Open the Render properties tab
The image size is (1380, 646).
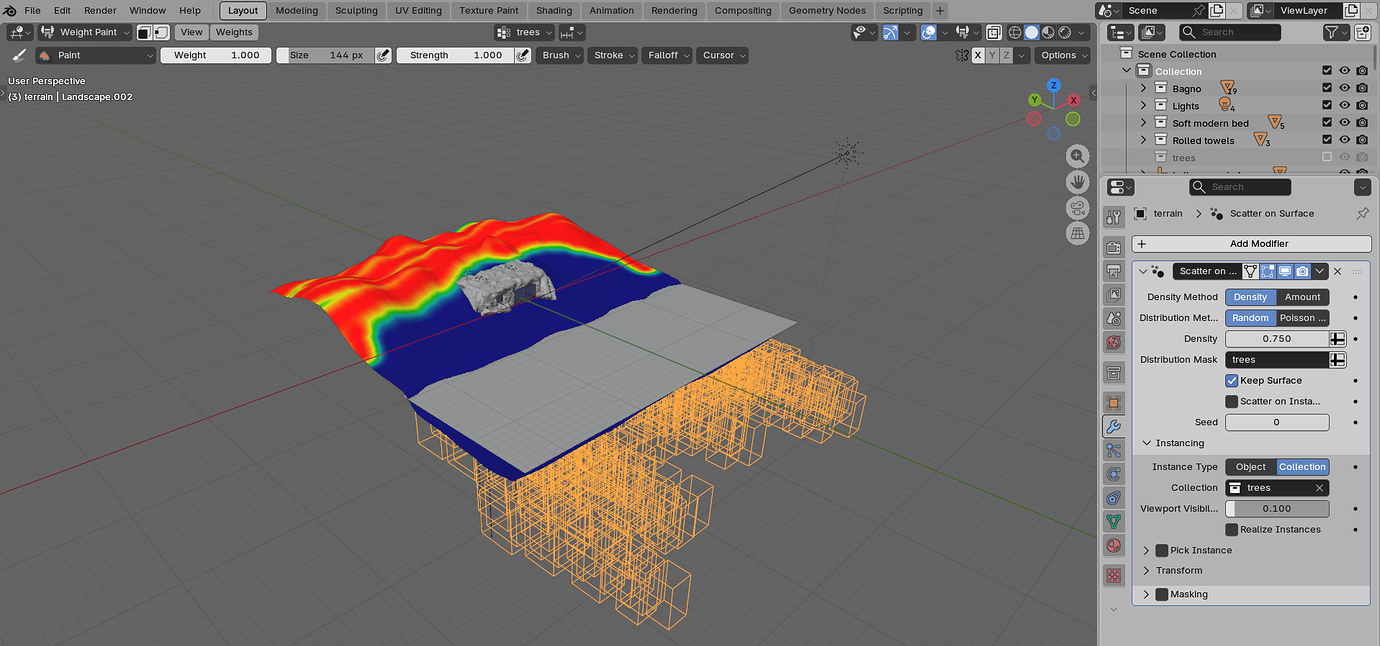coord(1114,247)
